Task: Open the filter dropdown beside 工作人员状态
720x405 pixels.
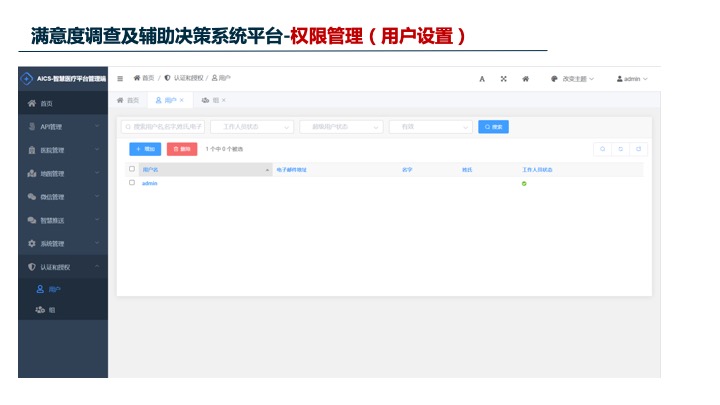Action: click(x=341, y=127)
